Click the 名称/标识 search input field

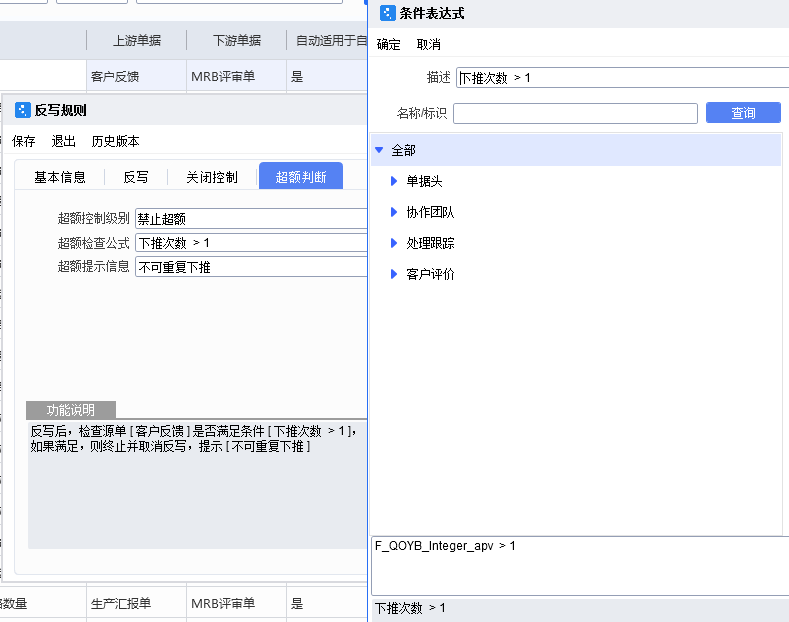[x=574, y=113]
